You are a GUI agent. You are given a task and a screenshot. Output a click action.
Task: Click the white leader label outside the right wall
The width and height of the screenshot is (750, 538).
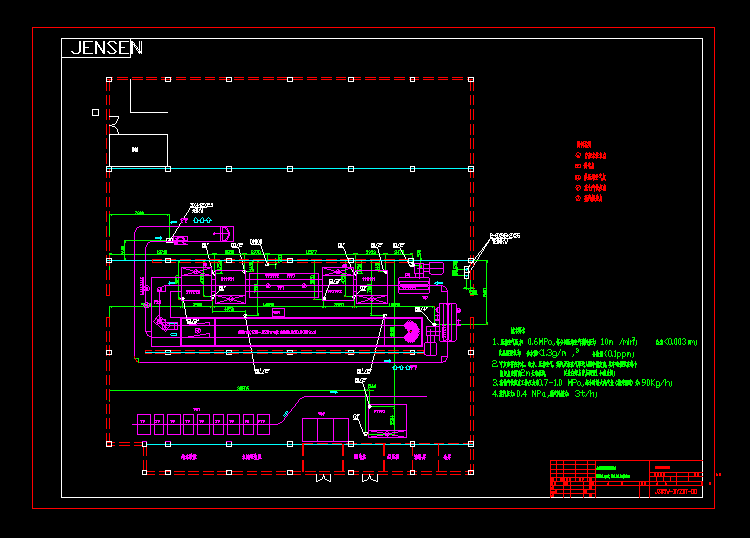tap(505, 238)
